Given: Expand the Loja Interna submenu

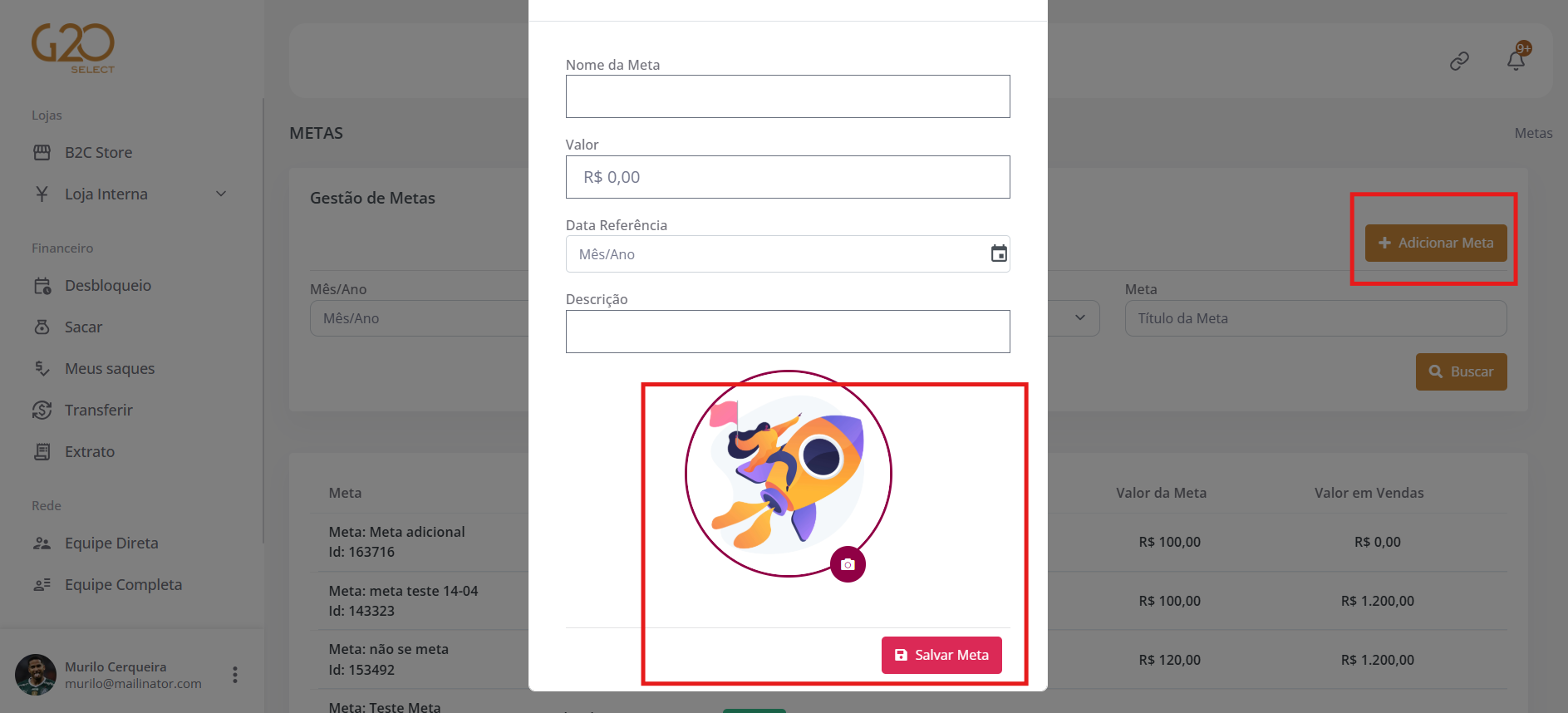Looking at the screenshot, I should [221, 194].
